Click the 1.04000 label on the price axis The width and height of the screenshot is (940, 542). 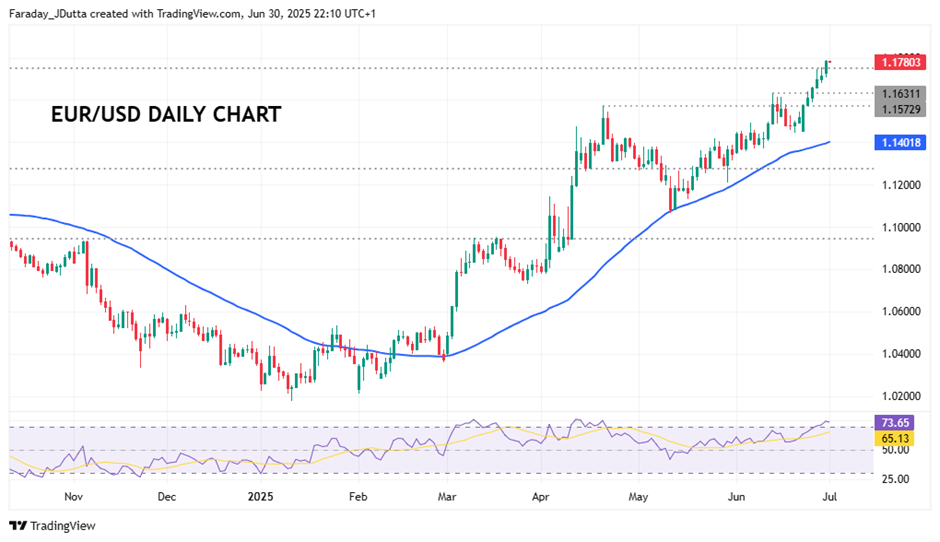pos(900,354)
